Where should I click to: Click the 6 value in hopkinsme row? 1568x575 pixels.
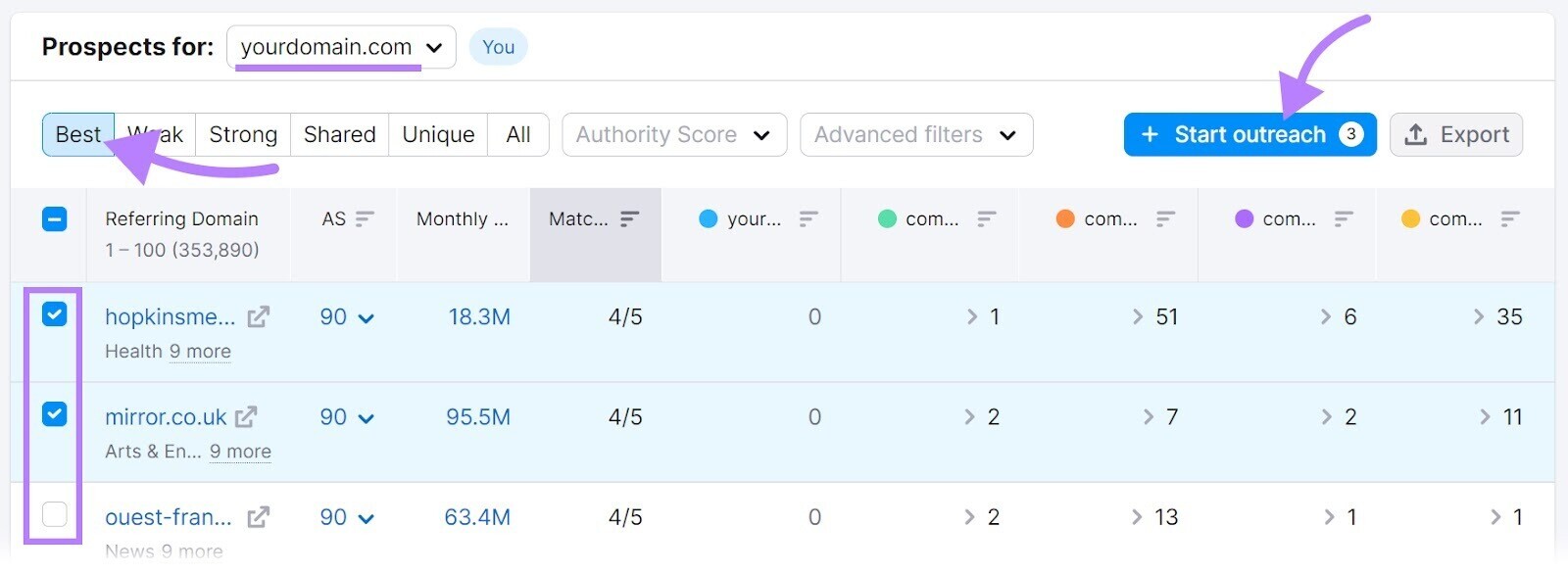coord(1350,317)
